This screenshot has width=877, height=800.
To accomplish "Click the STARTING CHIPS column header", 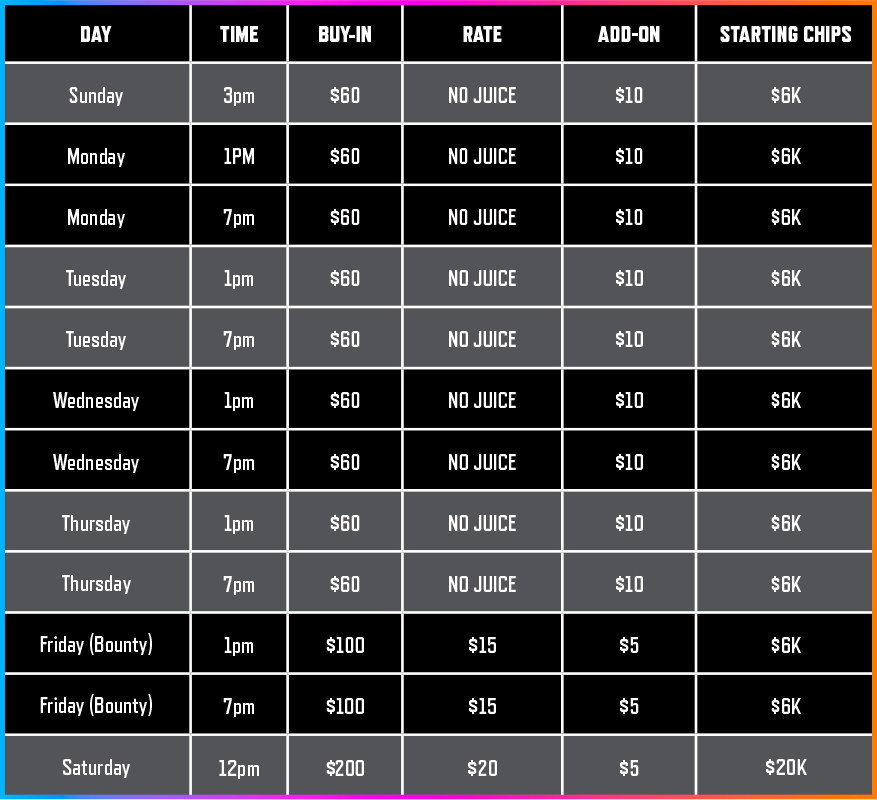I will tap(785, 34).
